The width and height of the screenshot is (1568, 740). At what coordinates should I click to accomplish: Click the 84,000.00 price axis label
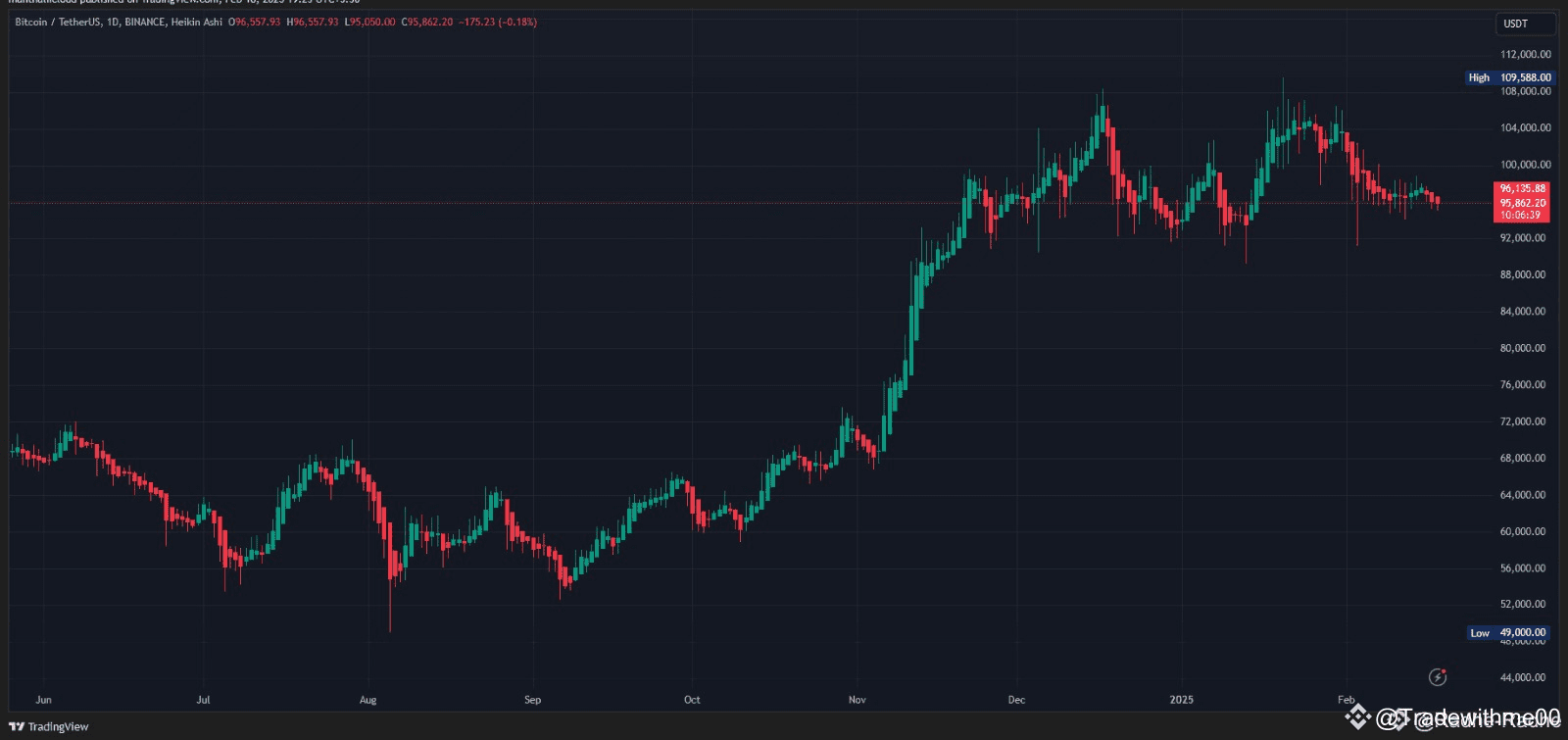(x=1523, y=312)
